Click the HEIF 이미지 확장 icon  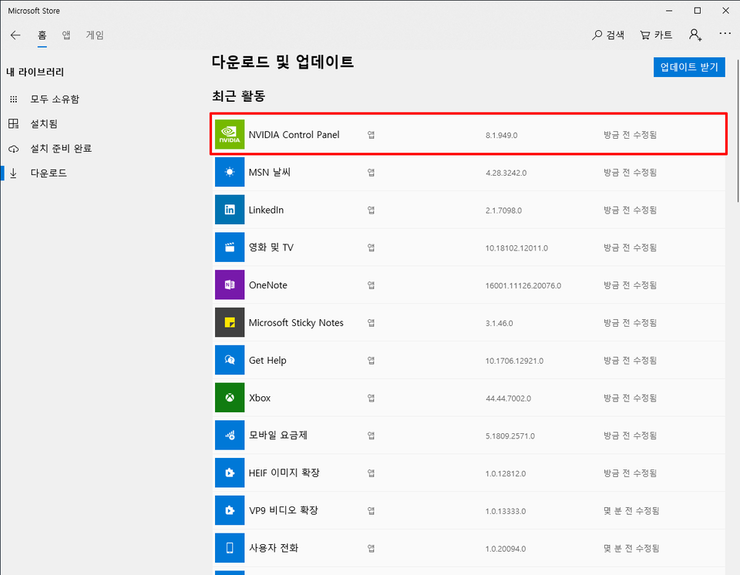point(229,473)
